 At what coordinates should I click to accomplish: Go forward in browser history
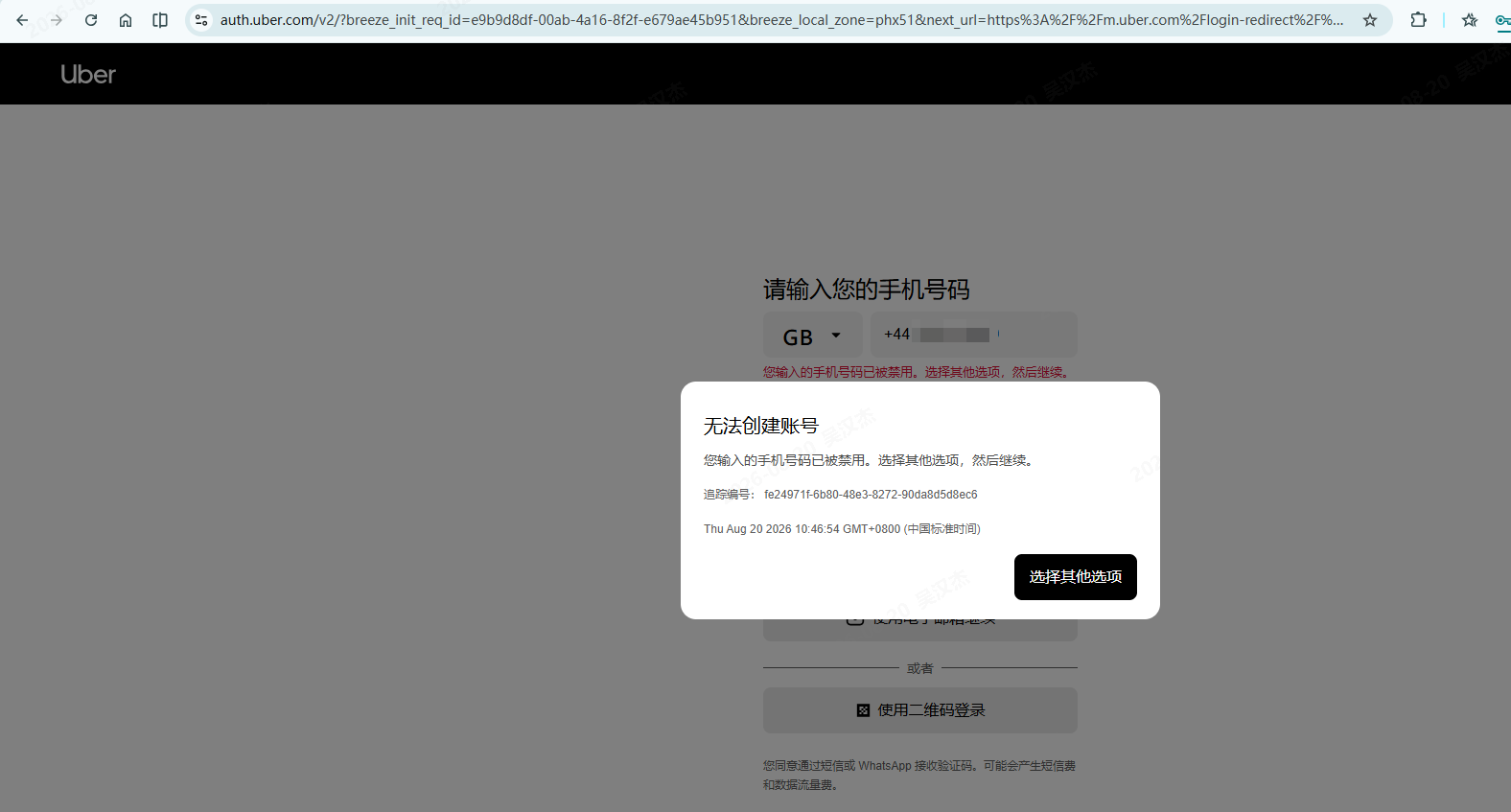[57, 20]
